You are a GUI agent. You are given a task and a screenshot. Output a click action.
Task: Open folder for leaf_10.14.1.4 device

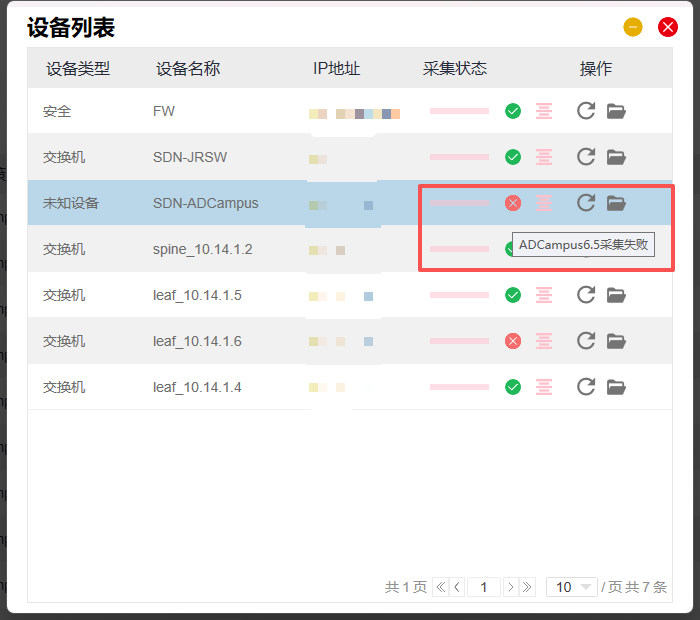tap(616, 387)
